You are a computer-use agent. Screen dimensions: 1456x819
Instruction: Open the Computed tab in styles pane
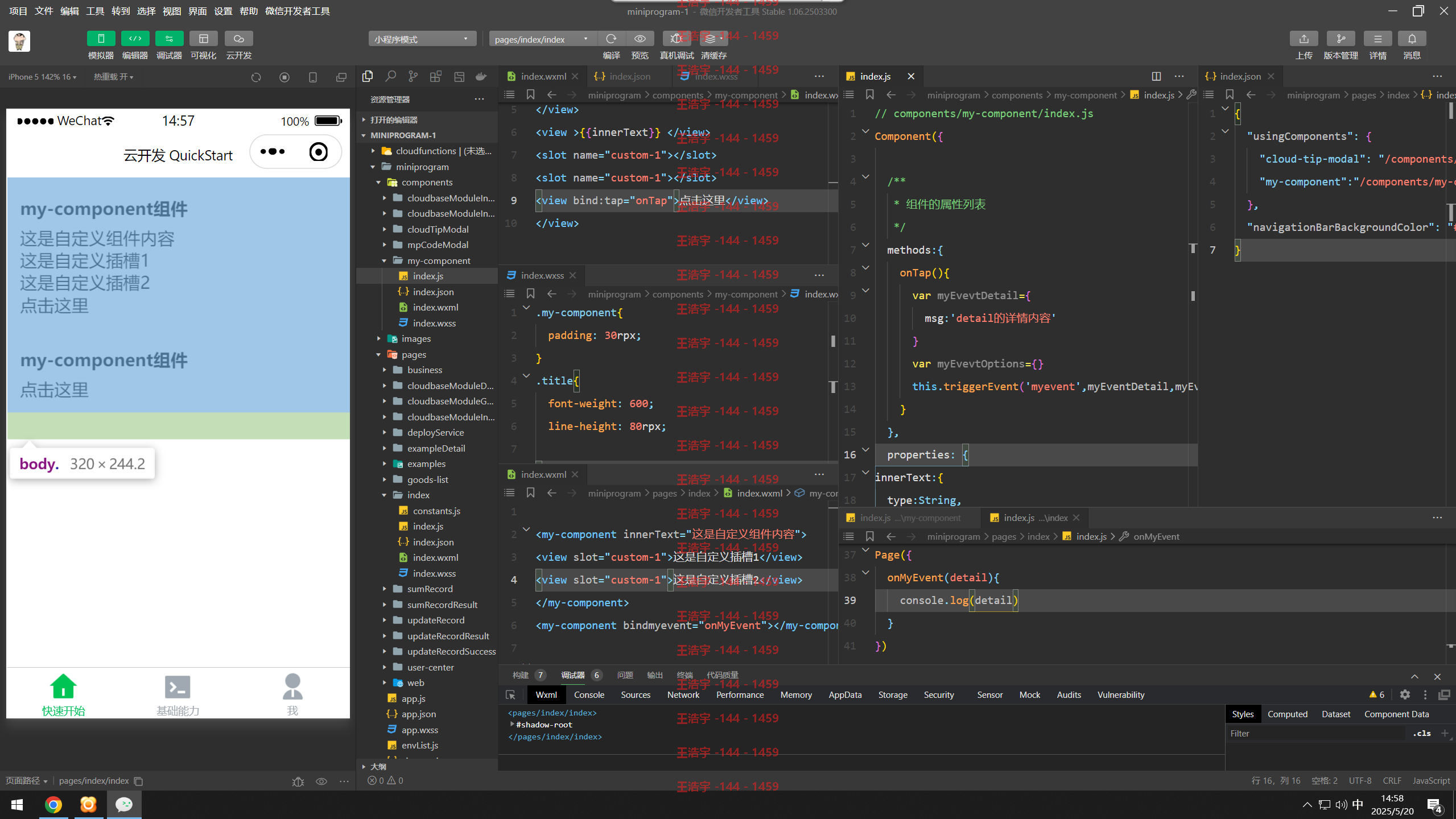point(1287,714)
